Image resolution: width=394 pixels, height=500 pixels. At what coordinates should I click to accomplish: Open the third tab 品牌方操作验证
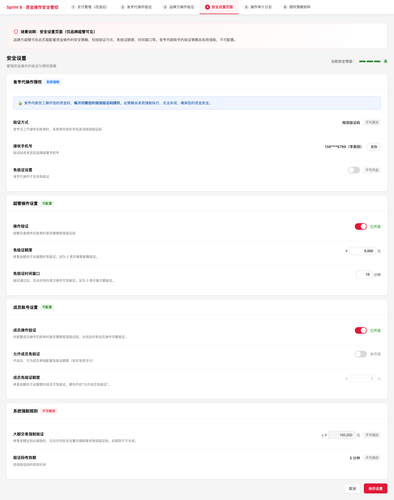point(178,7)
